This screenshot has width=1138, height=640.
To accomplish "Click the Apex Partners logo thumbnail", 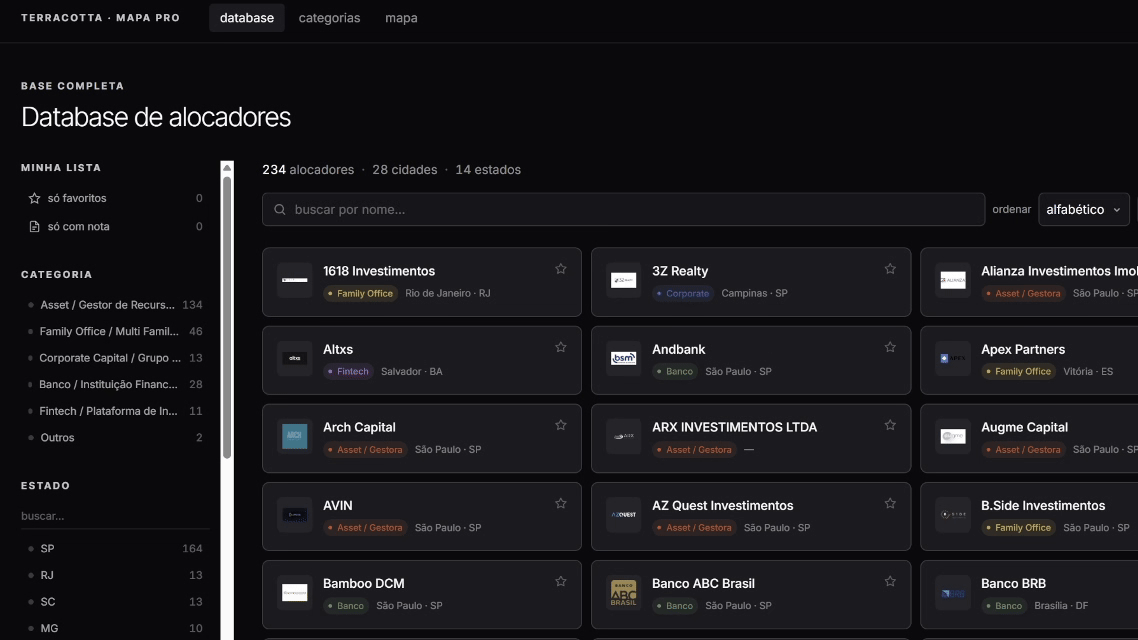I will click(x=953, y=358).
